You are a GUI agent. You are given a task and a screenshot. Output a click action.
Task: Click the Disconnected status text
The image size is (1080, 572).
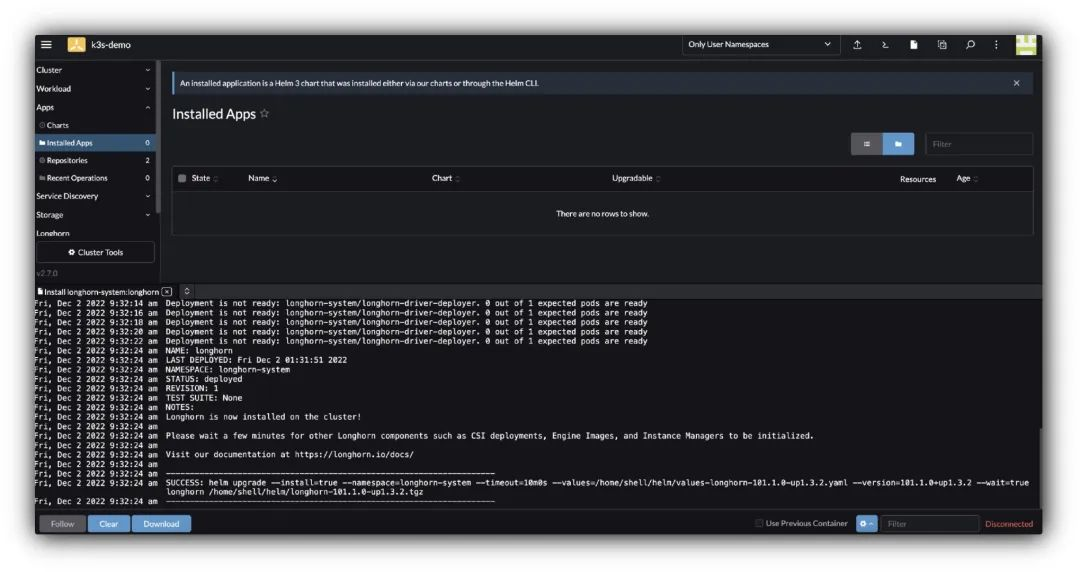(x=1008, y=524)
